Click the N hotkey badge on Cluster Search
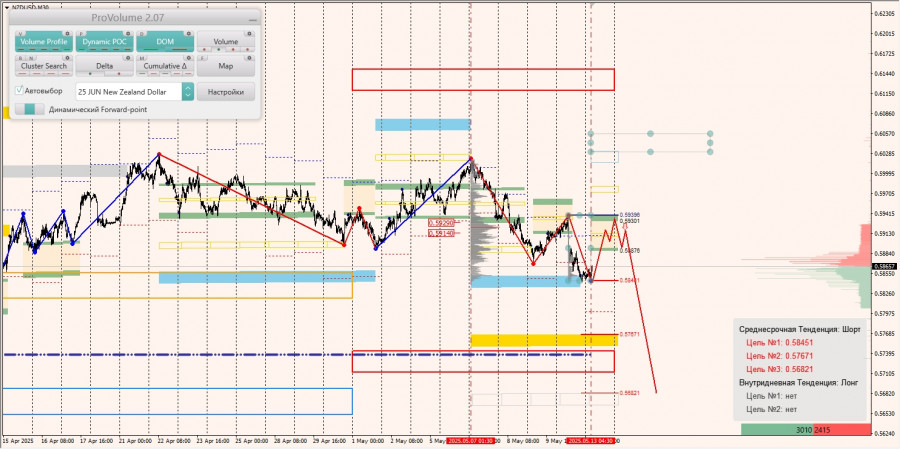Viewport: 900px width, 449px height. (x=31, y=58)
